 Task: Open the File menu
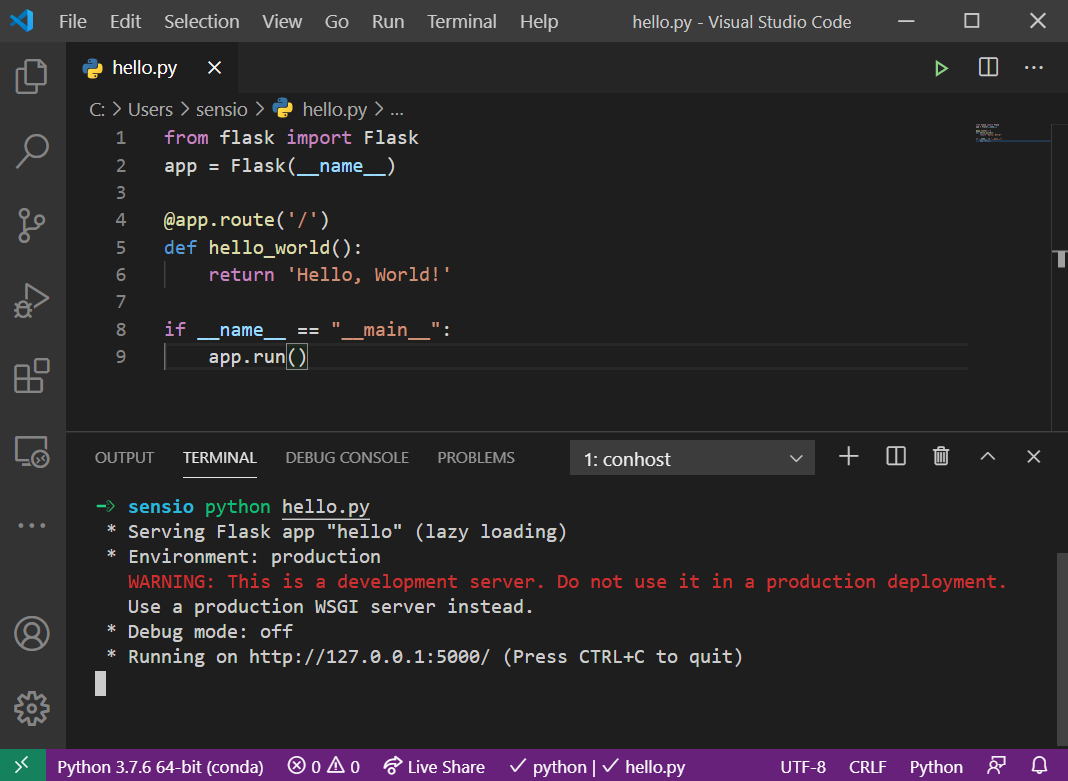(x=73, y=22)
